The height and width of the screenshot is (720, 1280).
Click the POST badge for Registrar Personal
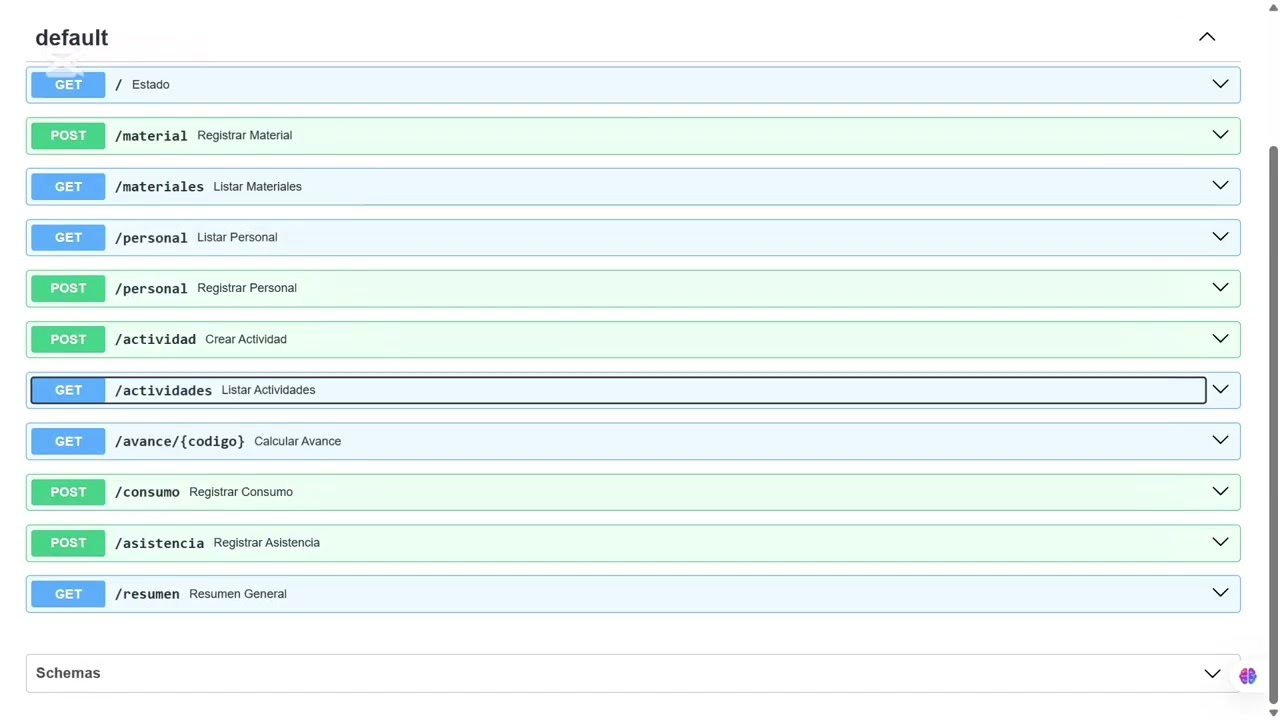click(68, 288)
